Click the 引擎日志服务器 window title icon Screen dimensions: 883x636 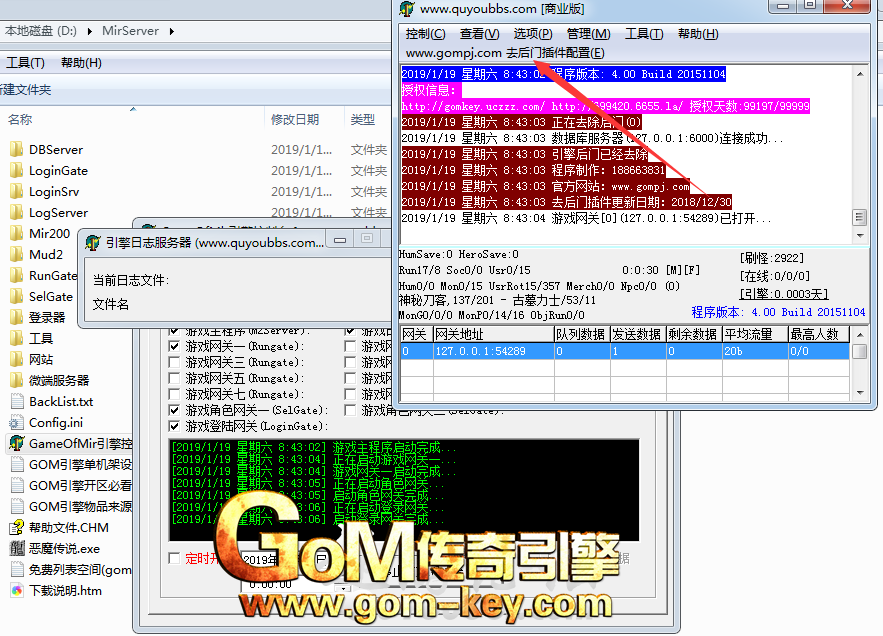92,243
